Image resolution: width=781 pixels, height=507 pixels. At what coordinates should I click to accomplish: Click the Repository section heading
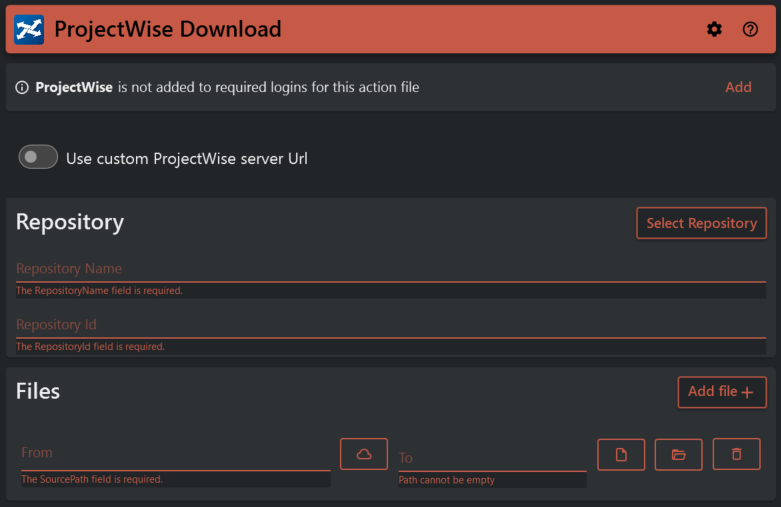coord(70,222)
